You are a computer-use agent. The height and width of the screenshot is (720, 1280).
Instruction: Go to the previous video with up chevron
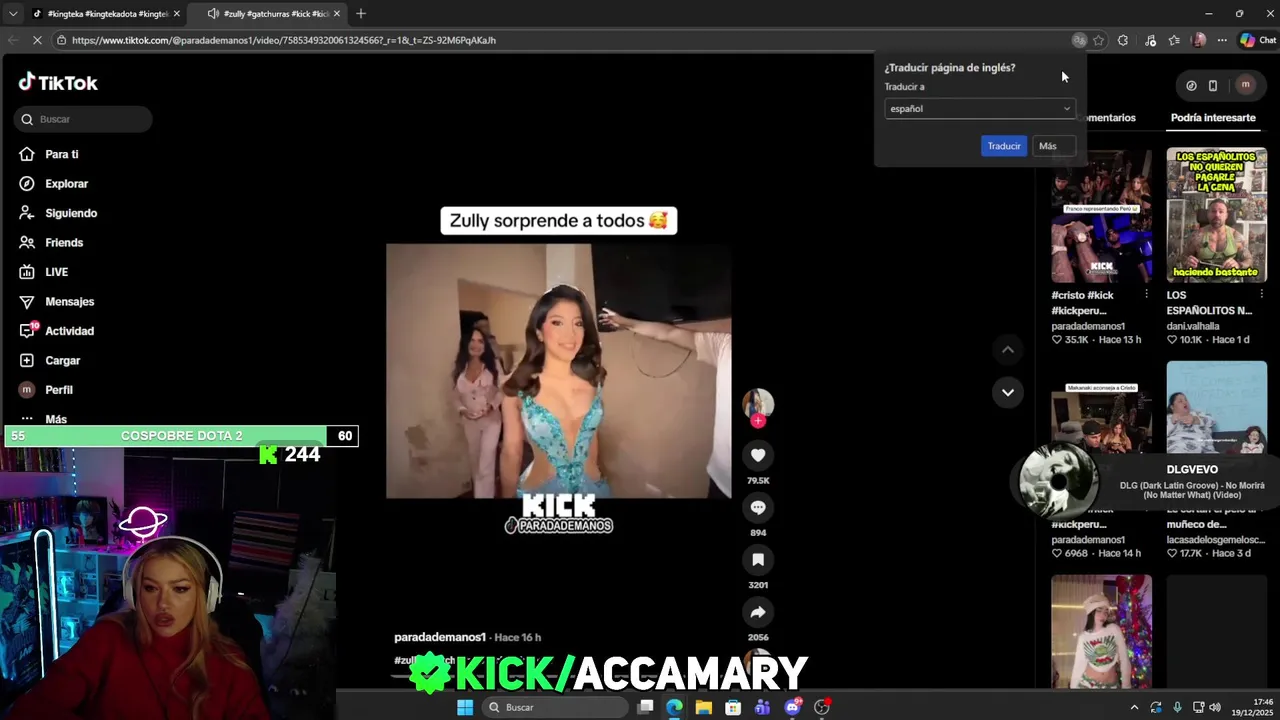click(x=1008, y=349)
